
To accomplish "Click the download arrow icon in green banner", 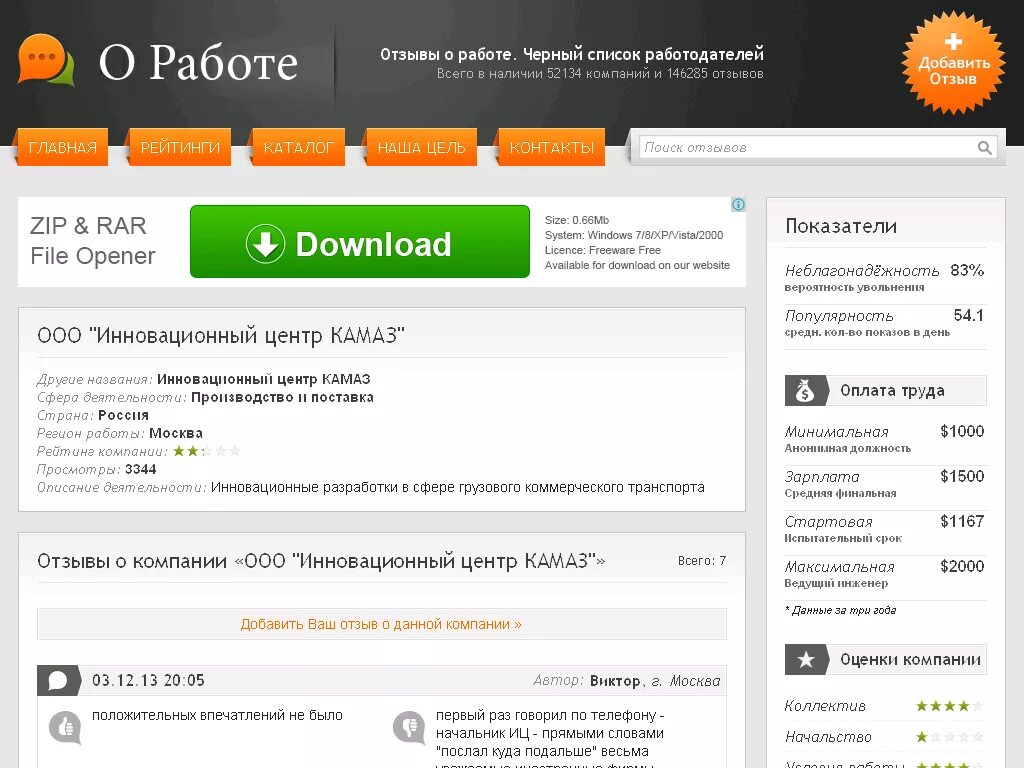I will pos(265,244).
